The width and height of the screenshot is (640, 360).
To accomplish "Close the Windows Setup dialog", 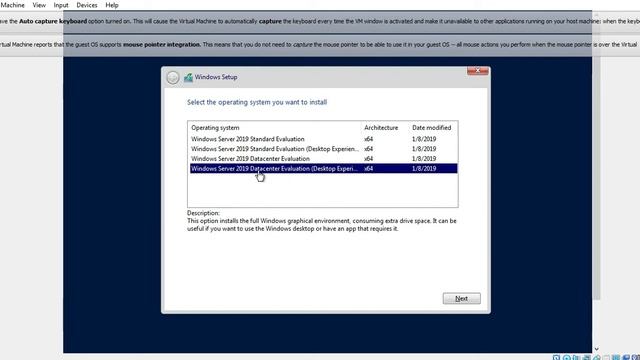I will (478, 71).
